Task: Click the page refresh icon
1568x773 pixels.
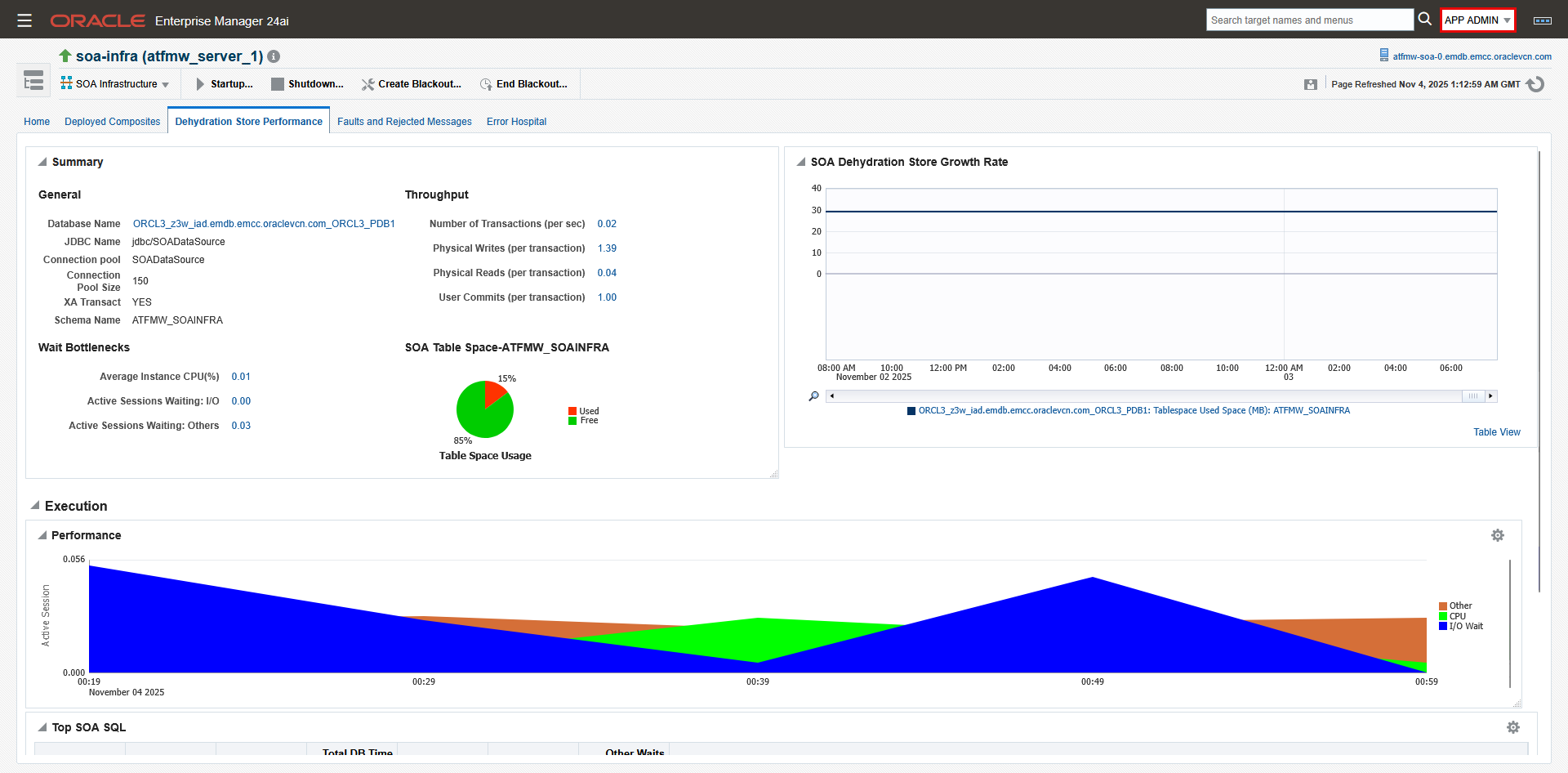Action: (1535, 84)
